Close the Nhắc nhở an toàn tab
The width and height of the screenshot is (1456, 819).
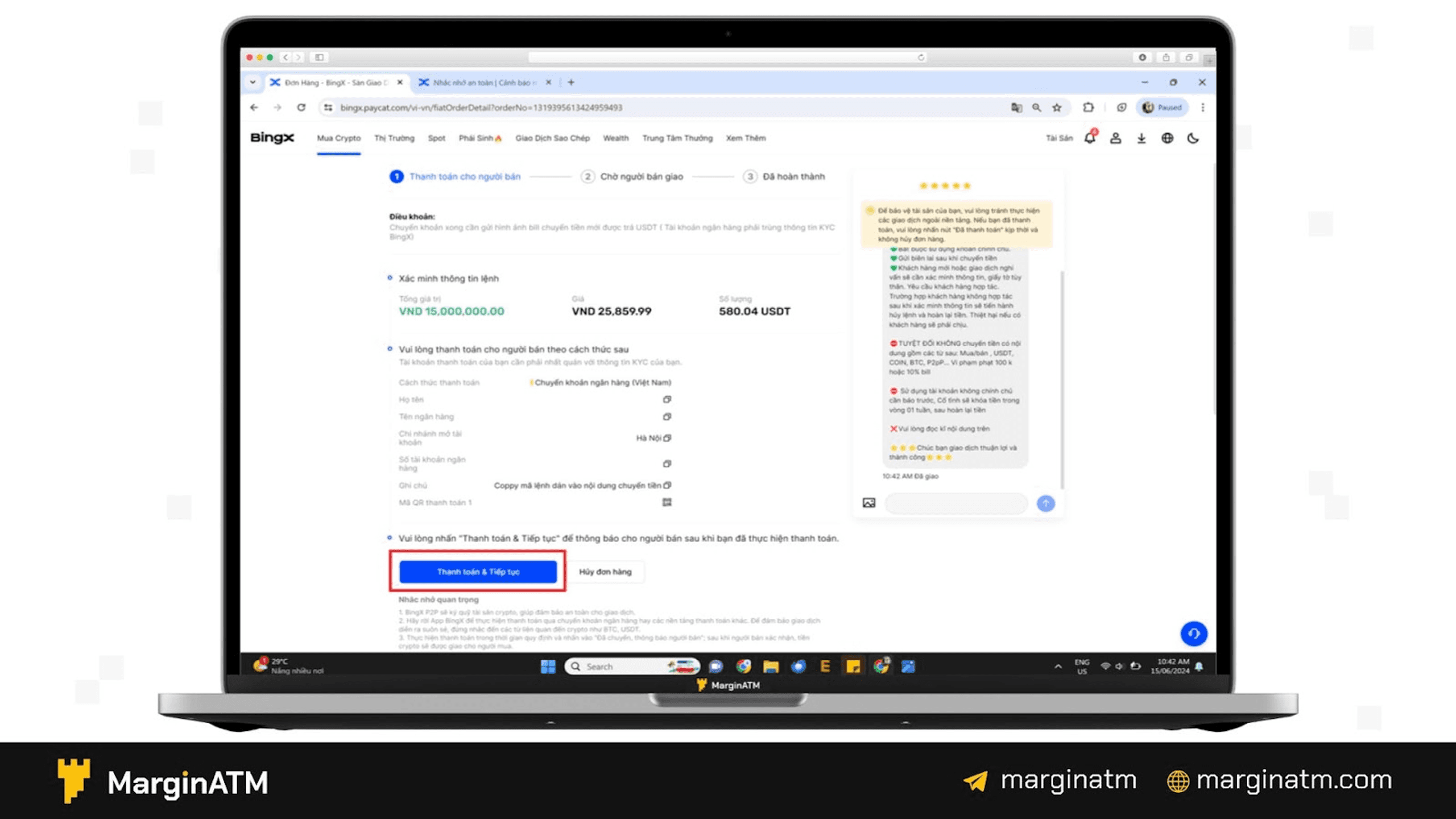pyautogui.click(x=548, y=82)
